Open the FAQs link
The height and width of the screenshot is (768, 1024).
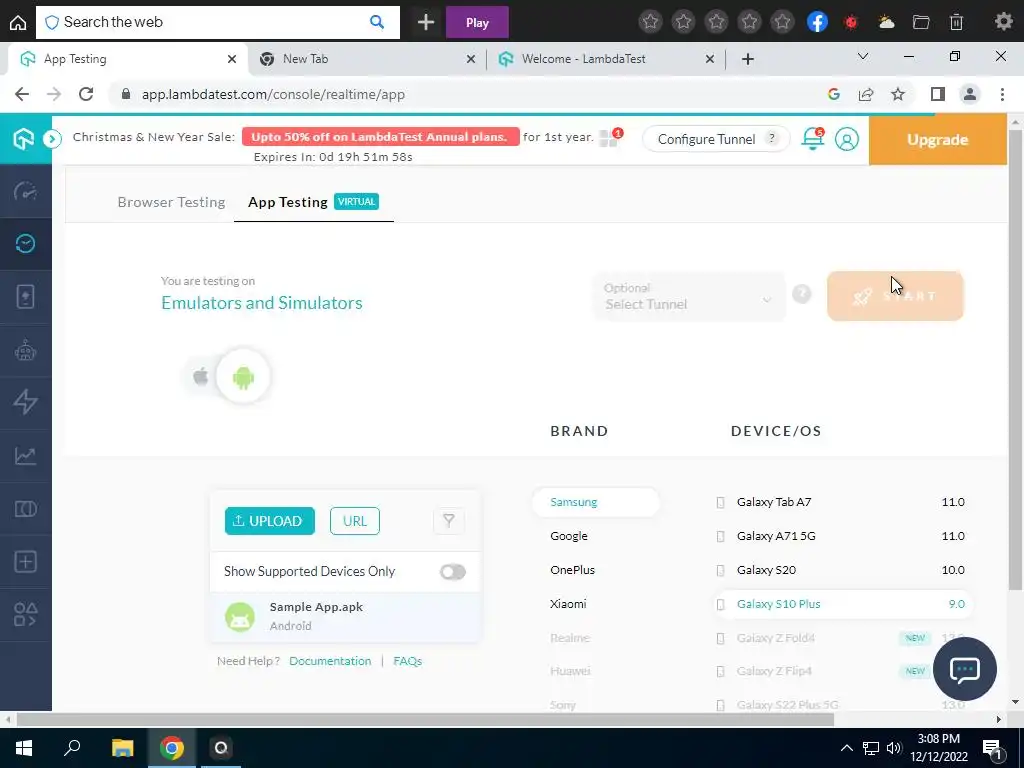point(408,661)
